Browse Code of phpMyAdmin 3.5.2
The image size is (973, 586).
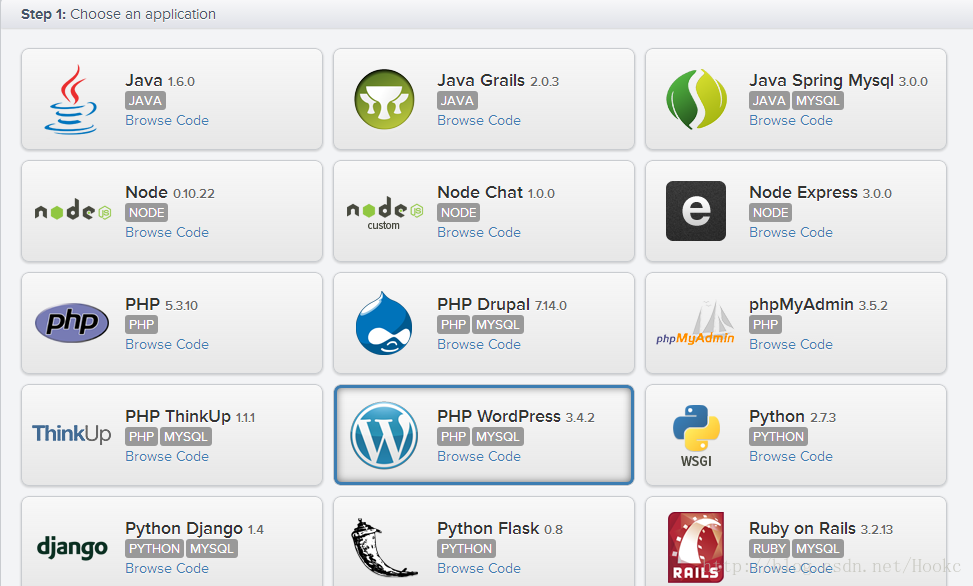791,344
